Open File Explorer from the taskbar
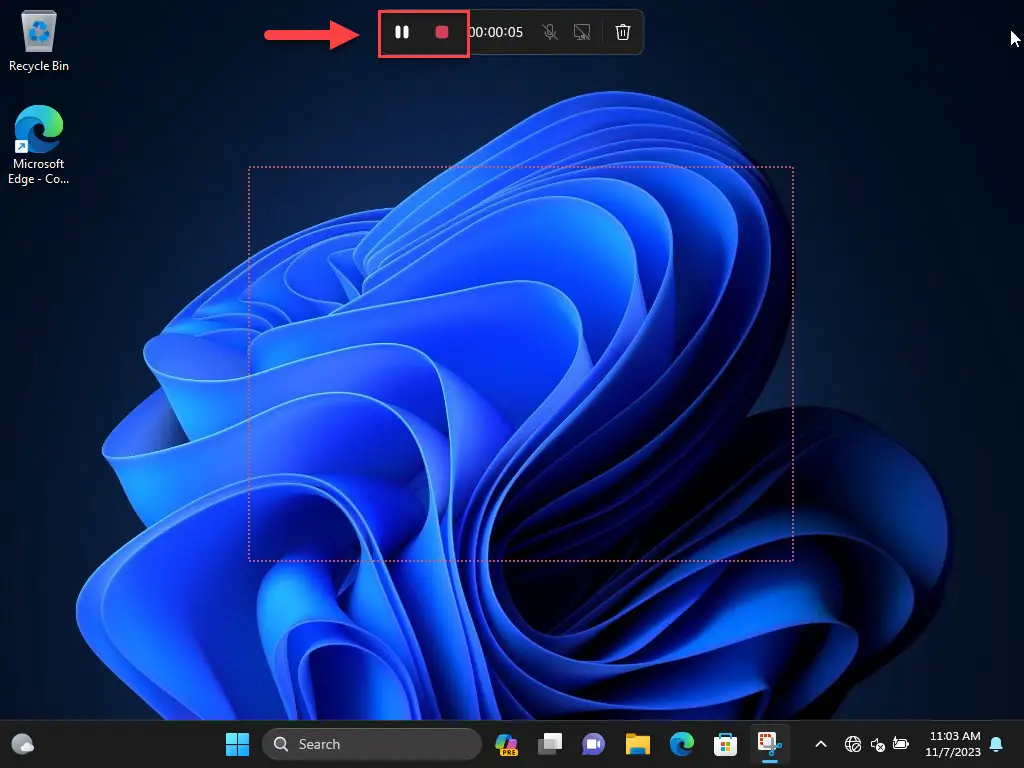The image size is (1024, 768). pyautogui.click(x=637, y=744)
